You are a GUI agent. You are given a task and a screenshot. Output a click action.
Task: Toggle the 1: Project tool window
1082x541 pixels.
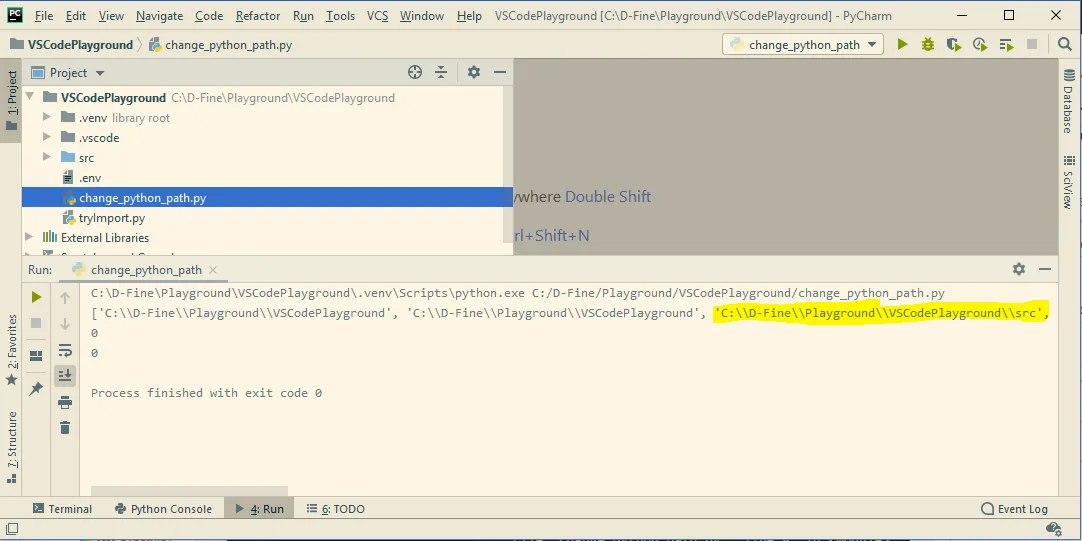(12, 101)
